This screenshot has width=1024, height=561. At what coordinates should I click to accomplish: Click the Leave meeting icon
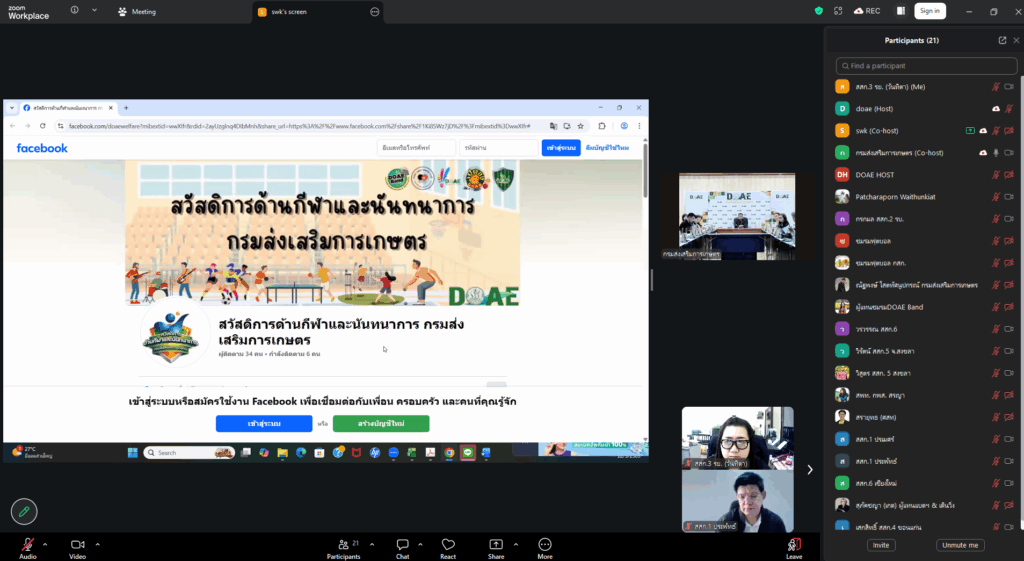pos(793,545)
